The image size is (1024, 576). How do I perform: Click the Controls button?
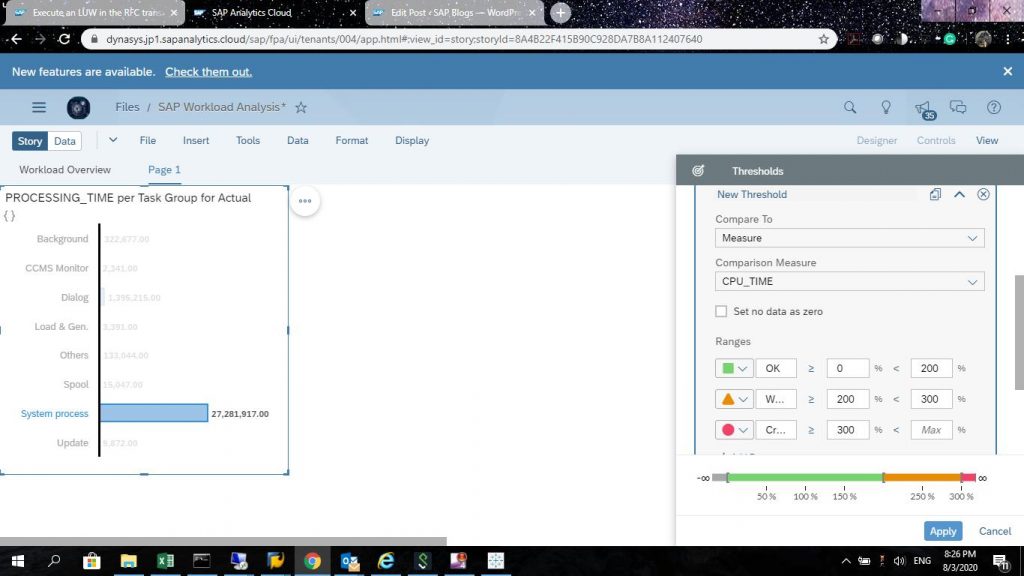tap(936, 140)
